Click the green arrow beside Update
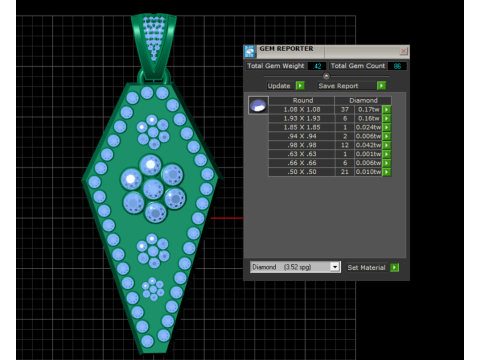 [300, 86]
